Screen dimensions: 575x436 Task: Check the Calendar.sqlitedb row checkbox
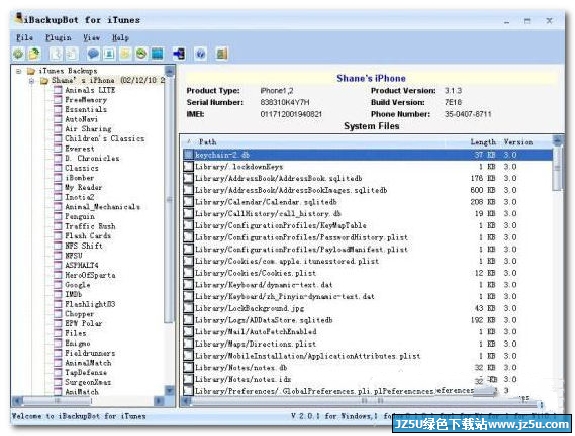(188, 202)
